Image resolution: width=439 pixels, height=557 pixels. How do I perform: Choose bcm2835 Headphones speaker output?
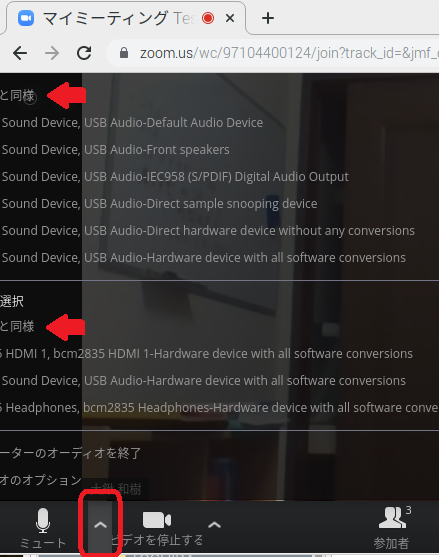[x=219, y=407]
